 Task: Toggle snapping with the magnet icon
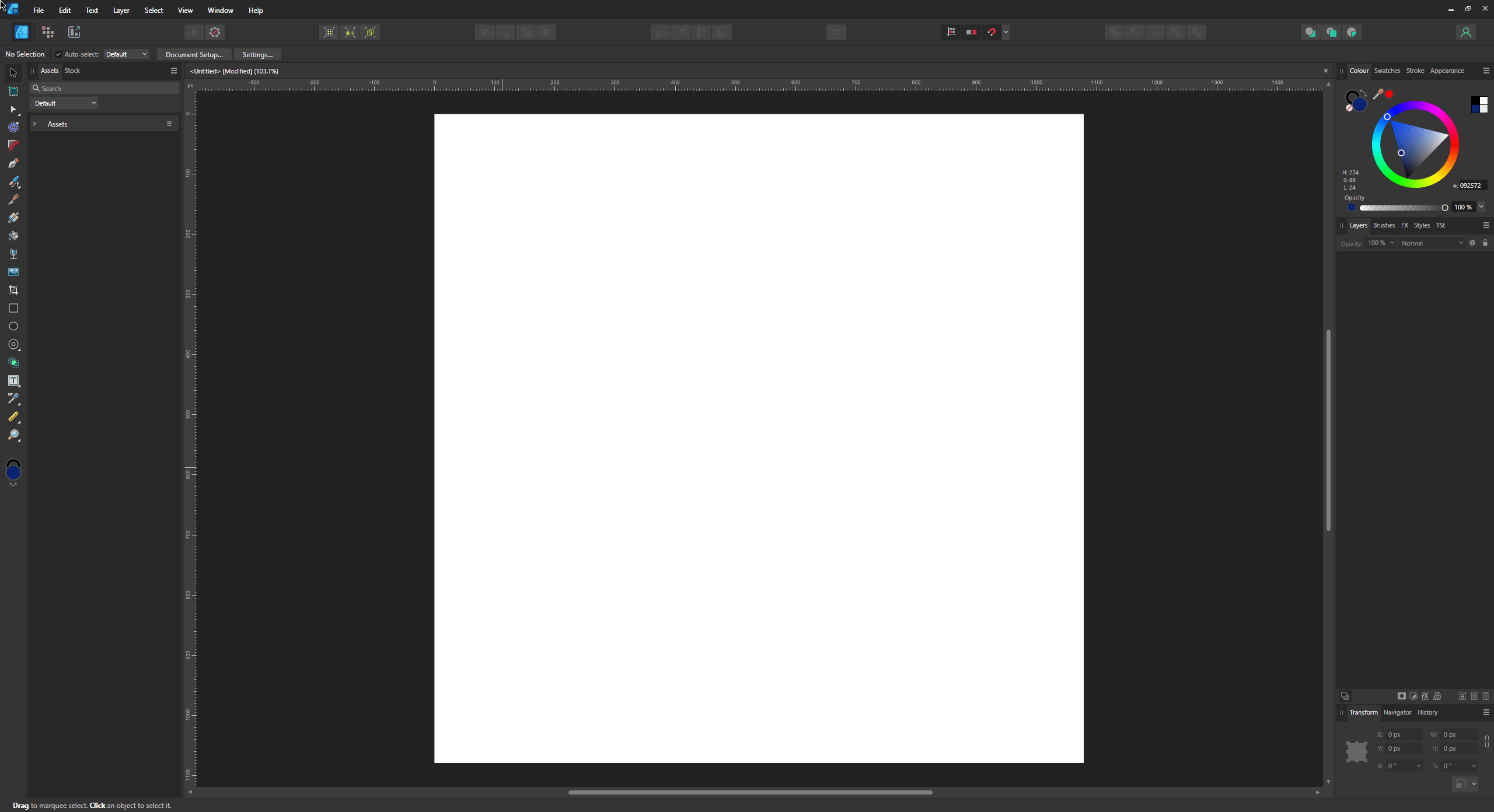pyautogui.click(x=992, y=32)
